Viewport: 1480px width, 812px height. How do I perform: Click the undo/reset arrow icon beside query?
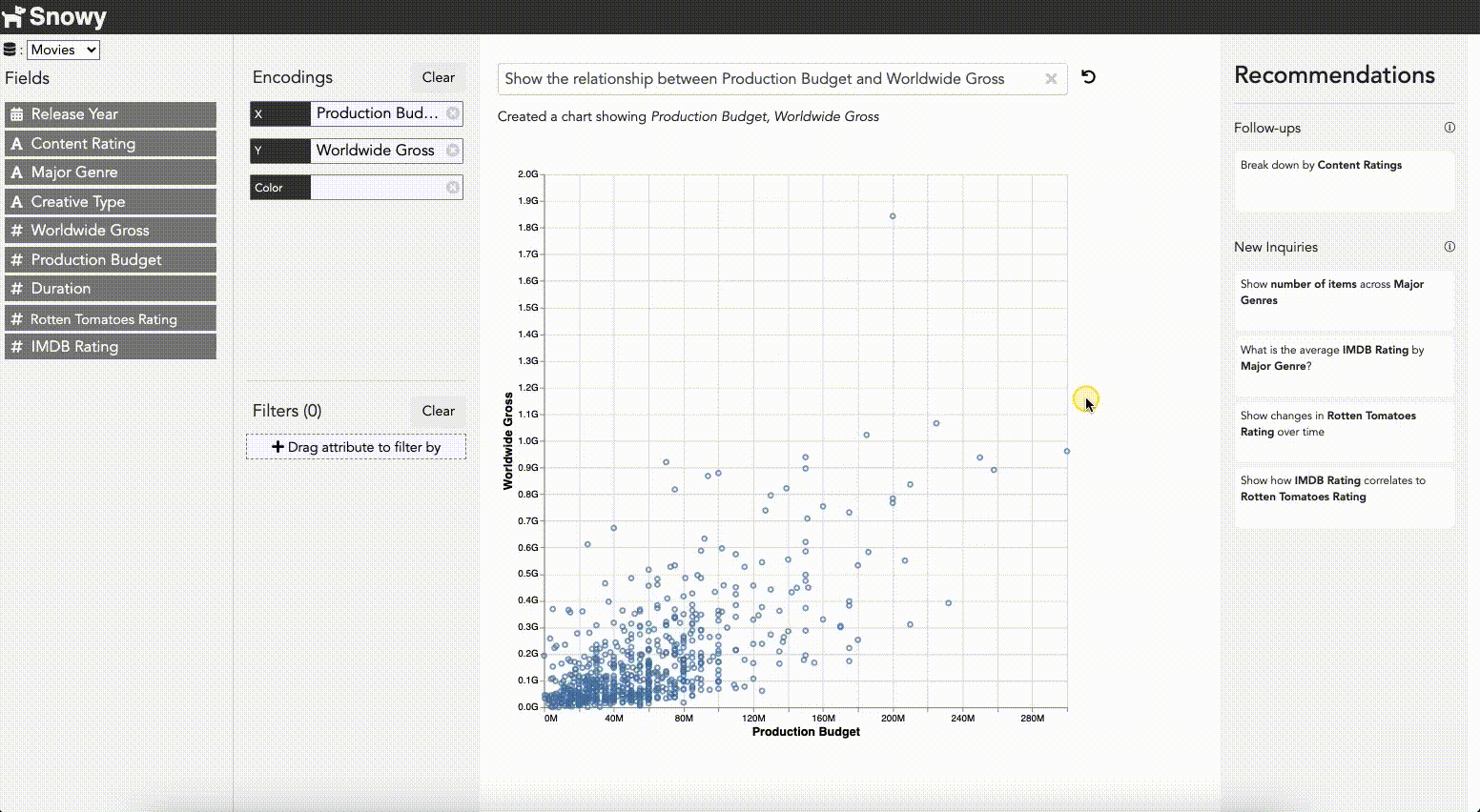coord(1088,77)
